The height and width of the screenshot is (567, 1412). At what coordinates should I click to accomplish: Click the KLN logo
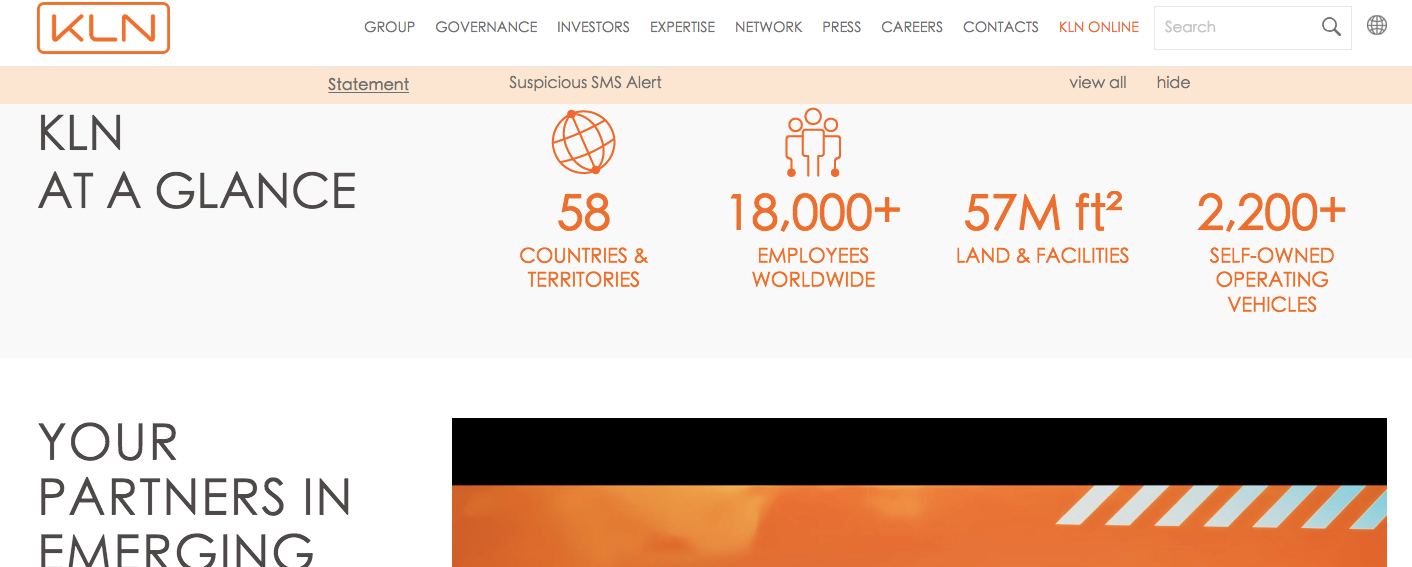(103, 28)
